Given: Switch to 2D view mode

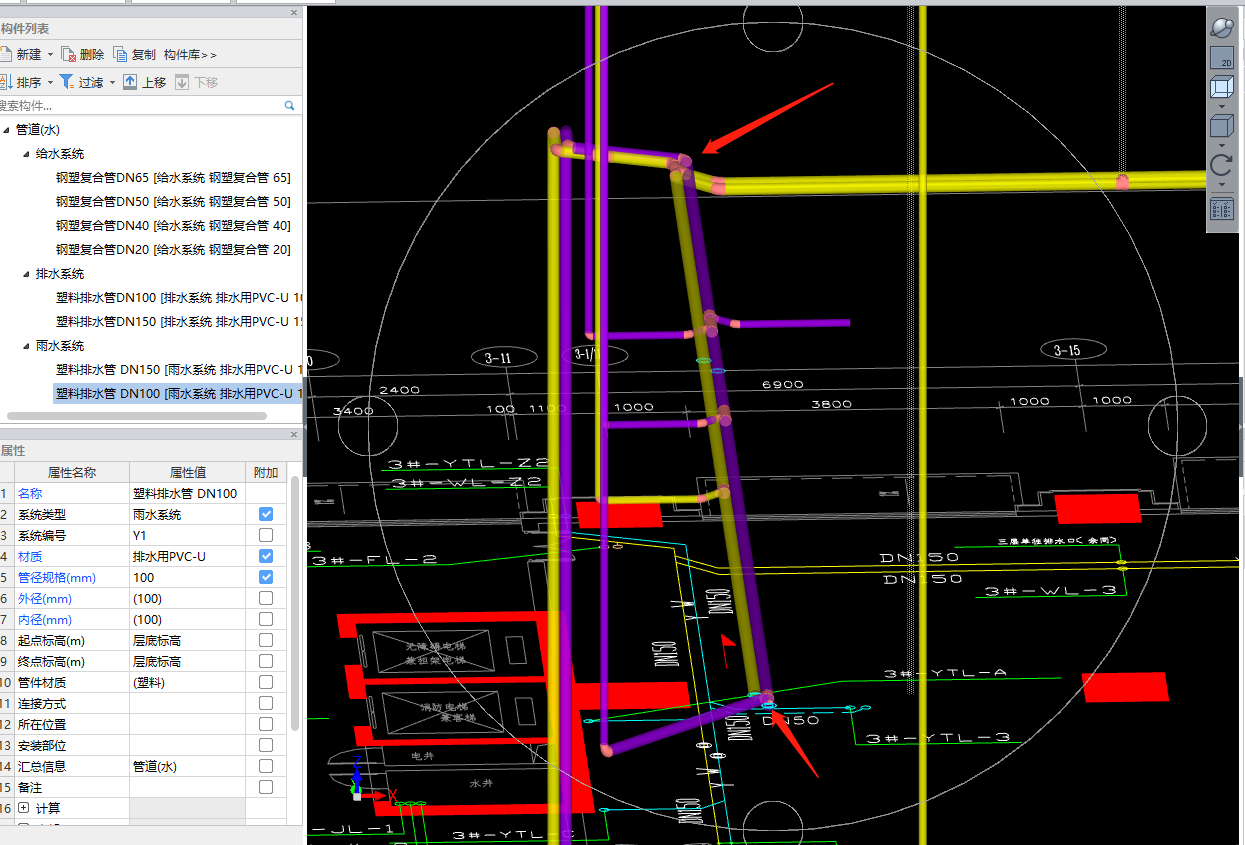Looking at the screenshot, I should tap(1222, 58).
